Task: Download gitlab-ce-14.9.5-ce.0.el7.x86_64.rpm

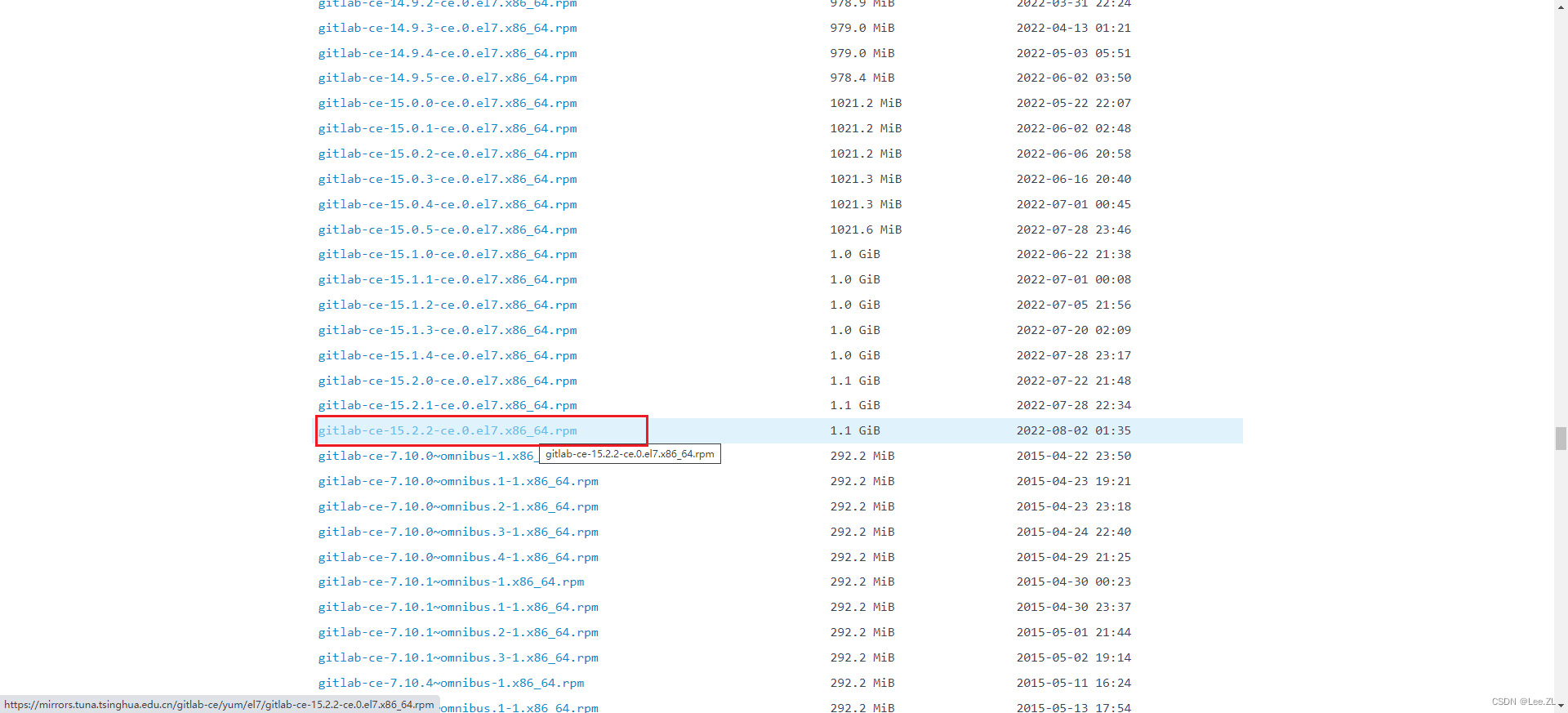Action: point(448,78)
